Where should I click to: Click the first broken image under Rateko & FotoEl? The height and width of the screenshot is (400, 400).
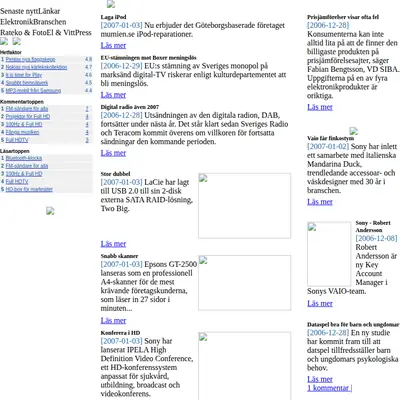(x=4, y=41)
